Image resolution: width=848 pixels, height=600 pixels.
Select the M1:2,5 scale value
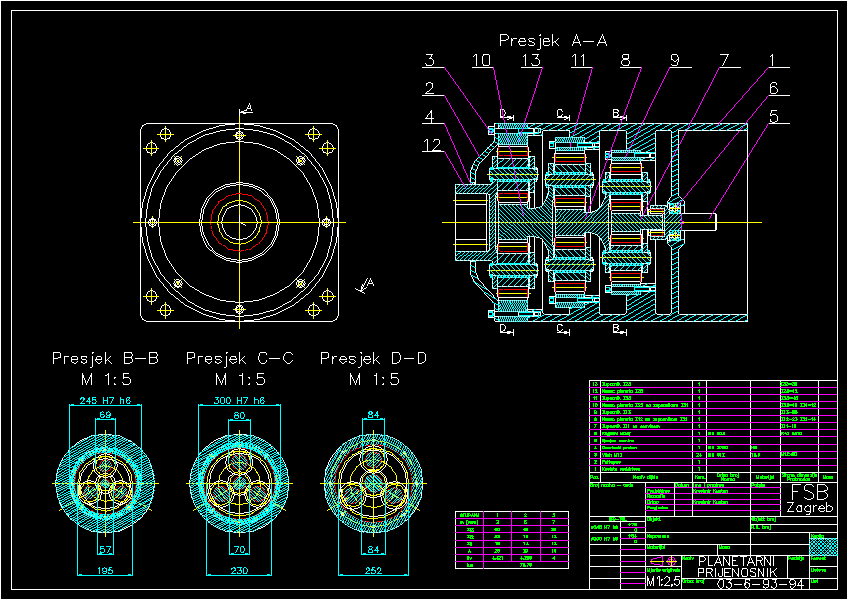pyautogui.click(x=662, y=581)
